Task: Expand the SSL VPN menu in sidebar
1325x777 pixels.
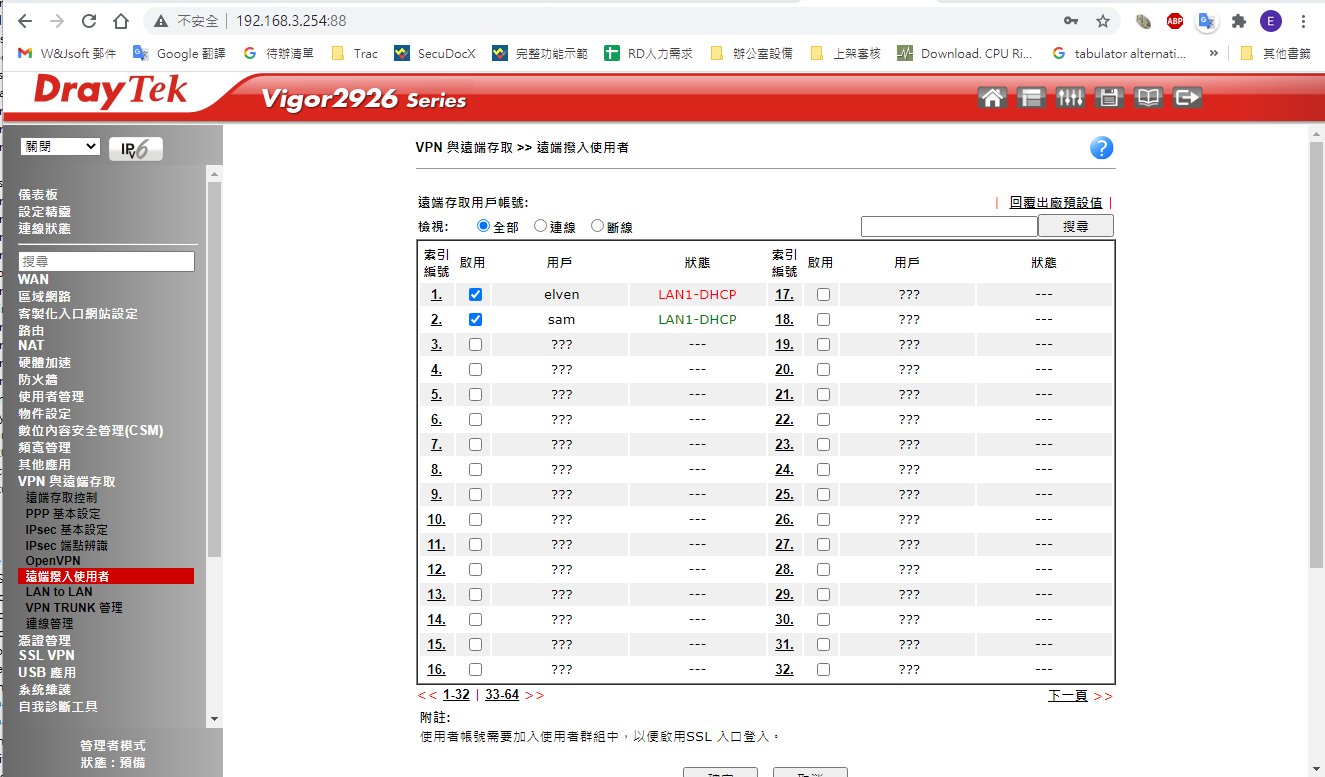Action: (46, 655)
